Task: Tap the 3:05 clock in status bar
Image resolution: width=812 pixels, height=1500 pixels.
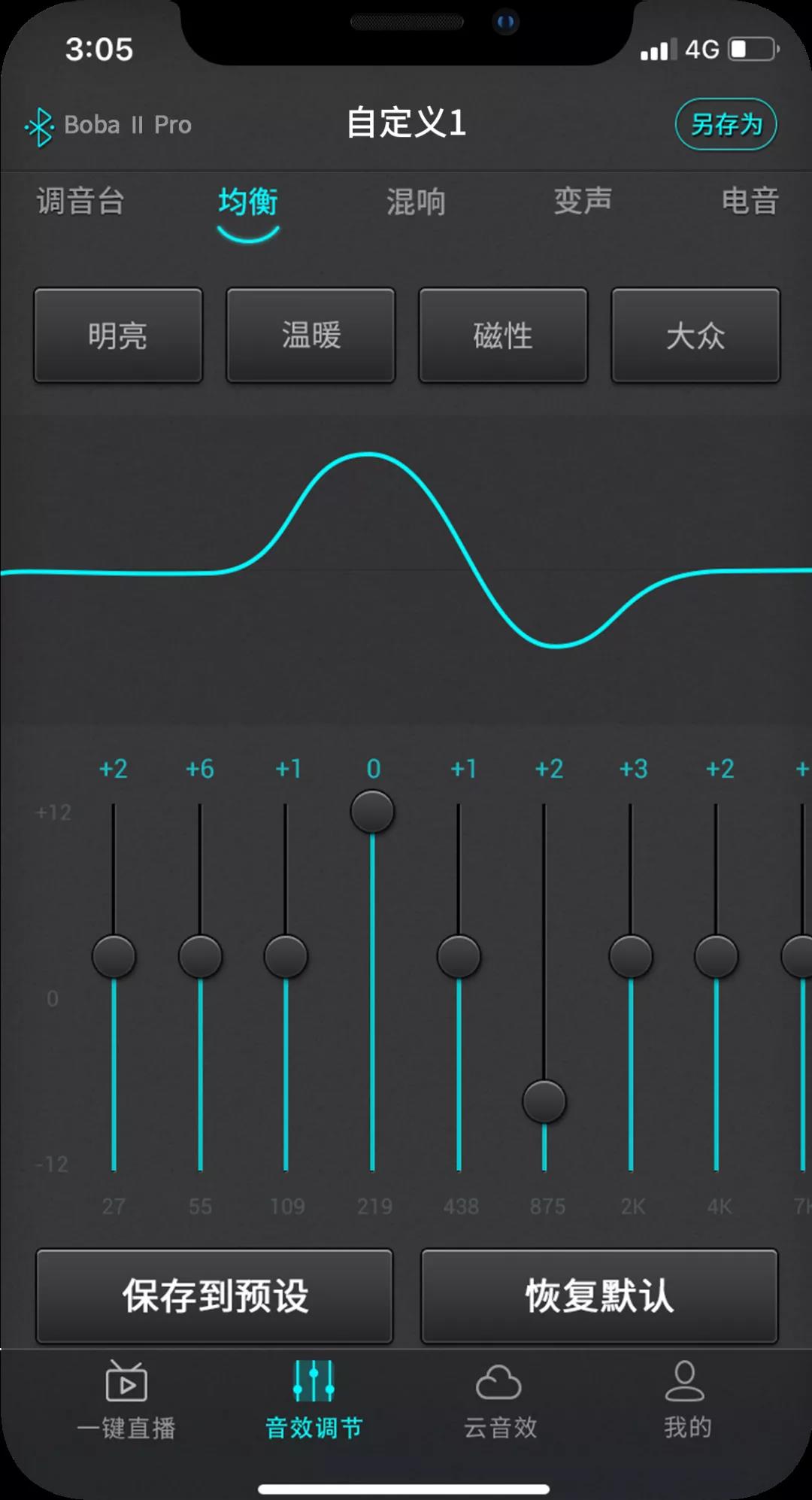Action: click(x=99, y=50)
